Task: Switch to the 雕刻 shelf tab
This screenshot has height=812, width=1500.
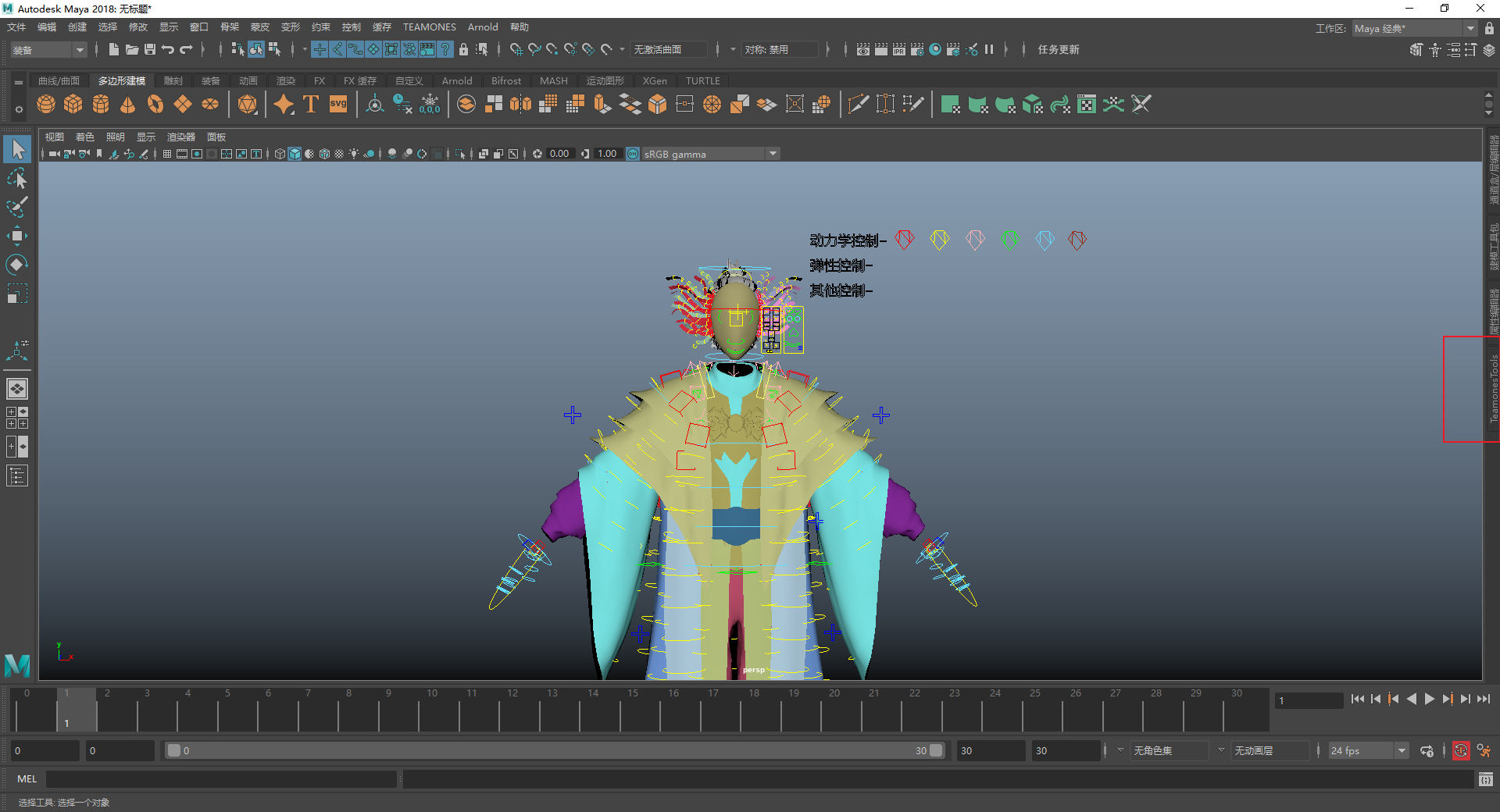Action: tap(173, 81)
